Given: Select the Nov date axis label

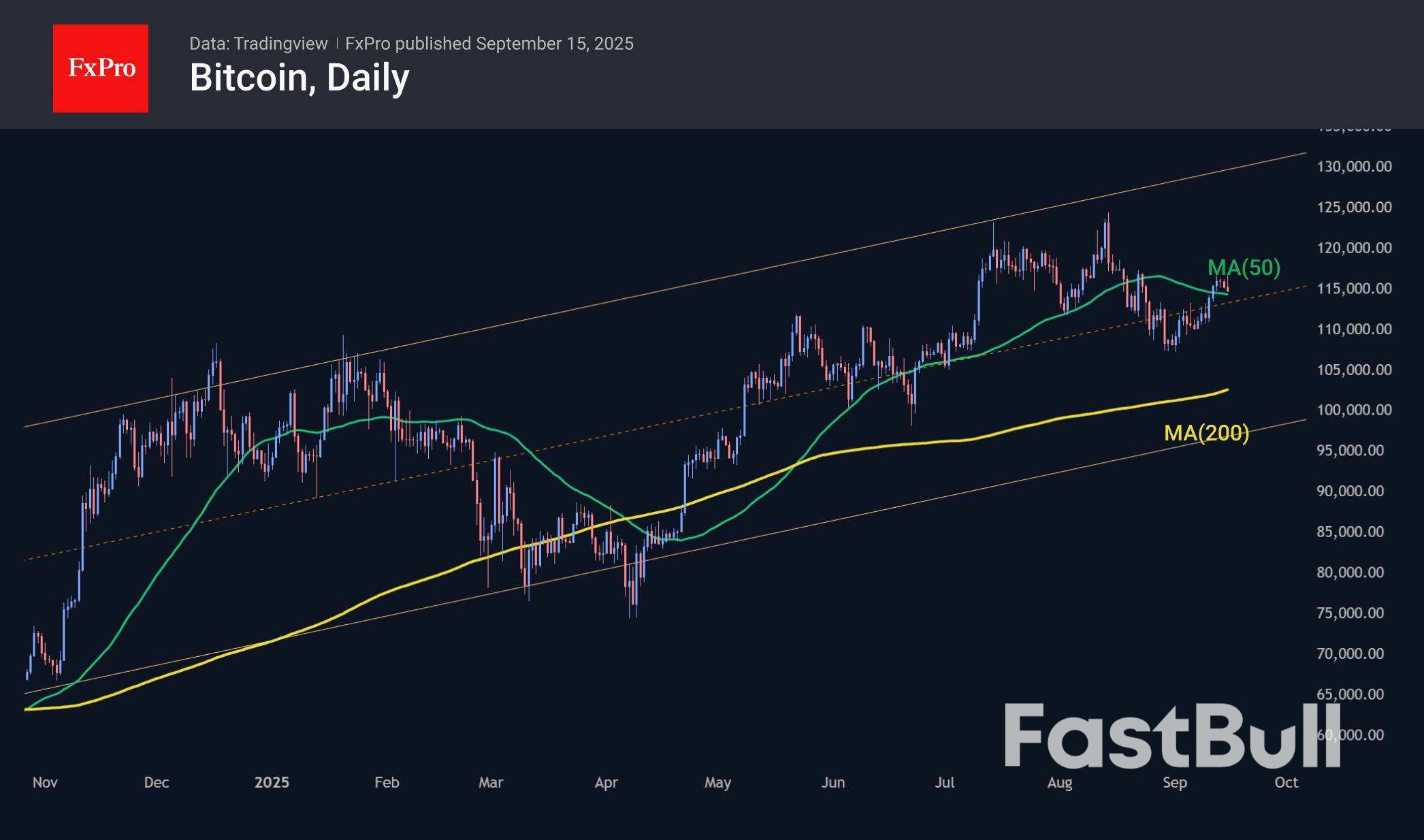Looking at the screenshot, I should pos(45,782).
